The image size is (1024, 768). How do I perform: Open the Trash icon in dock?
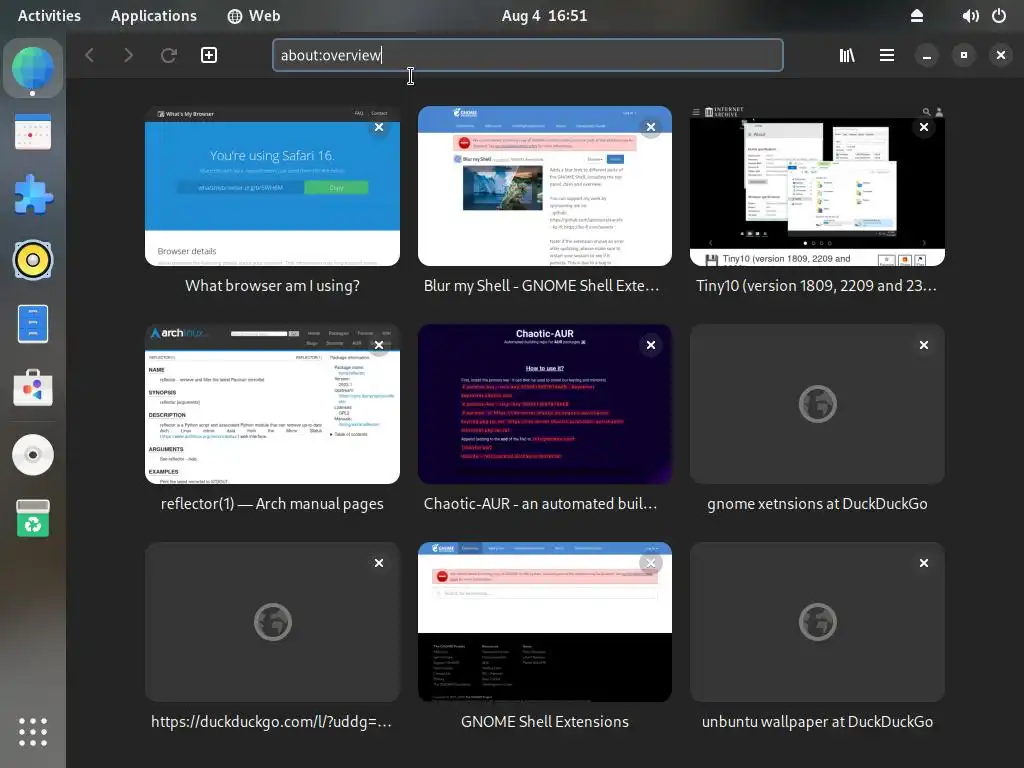click(x=33, y=519)
